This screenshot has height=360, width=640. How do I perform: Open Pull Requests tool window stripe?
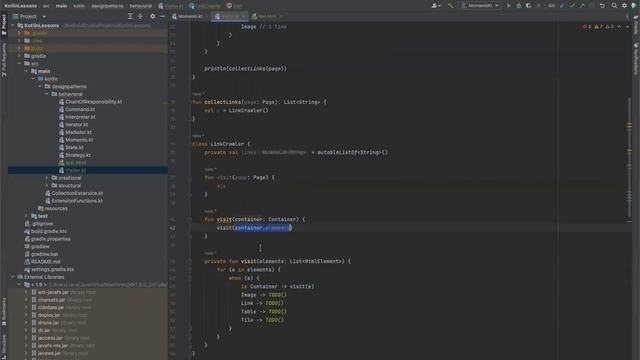tap(4, 60)
